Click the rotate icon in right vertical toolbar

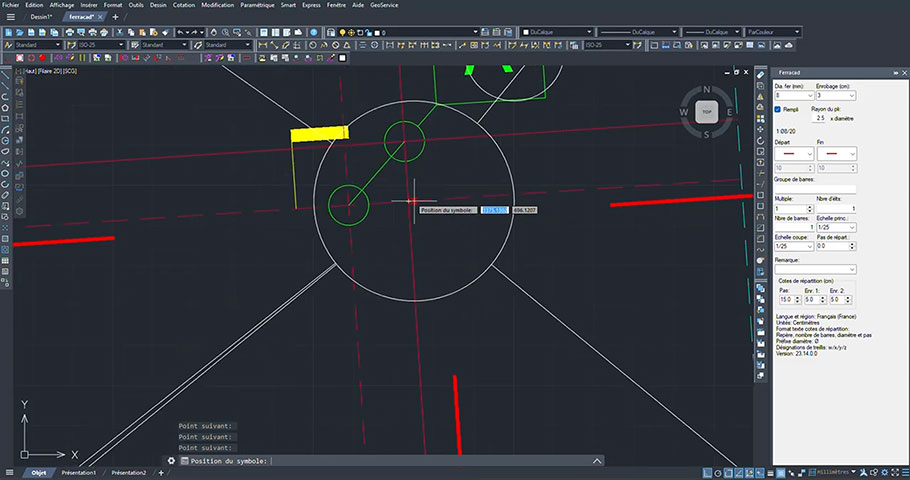760,140
